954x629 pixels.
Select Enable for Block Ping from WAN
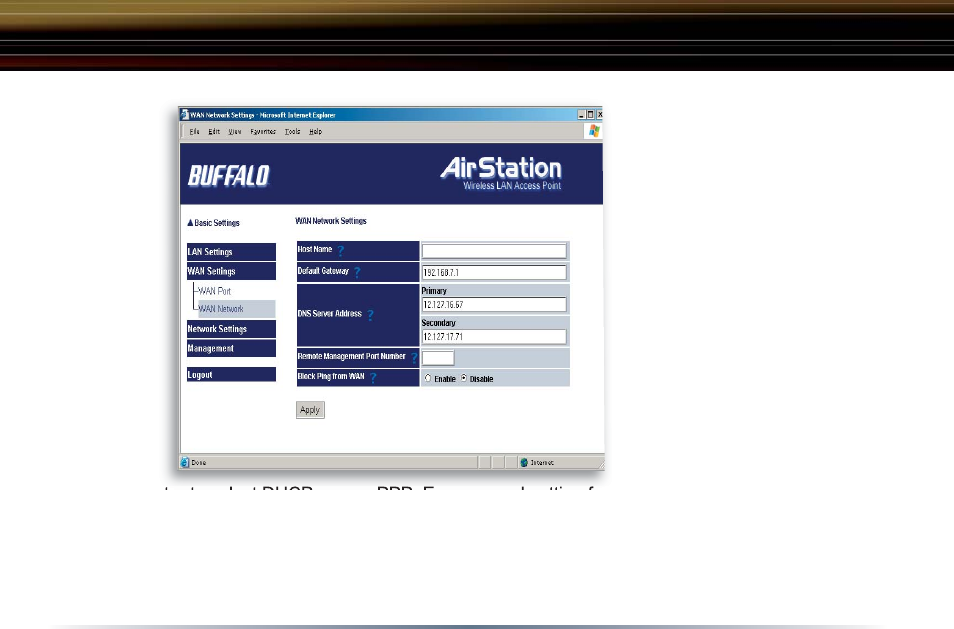pos(428,378)
